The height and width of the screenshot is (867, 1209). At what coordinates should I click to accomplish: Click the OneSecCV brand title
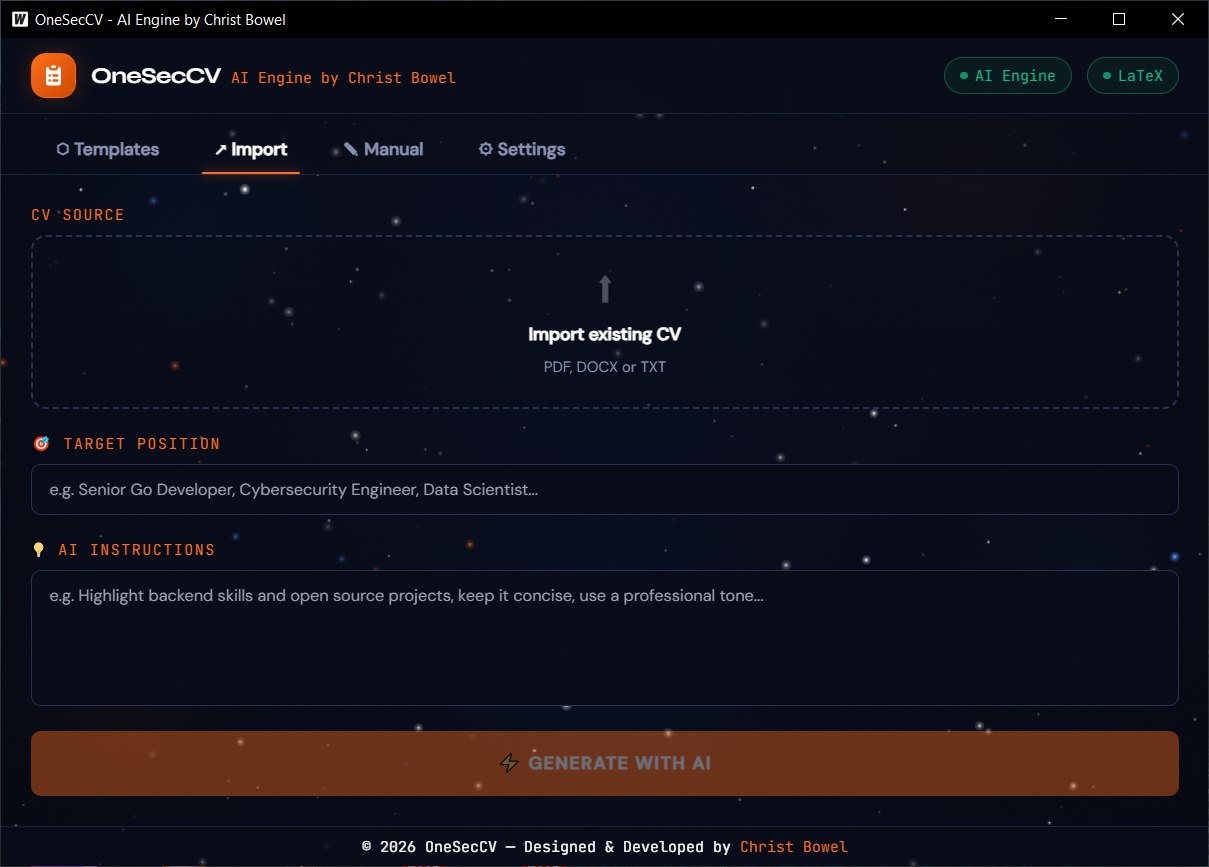click(x=155, y=76)
